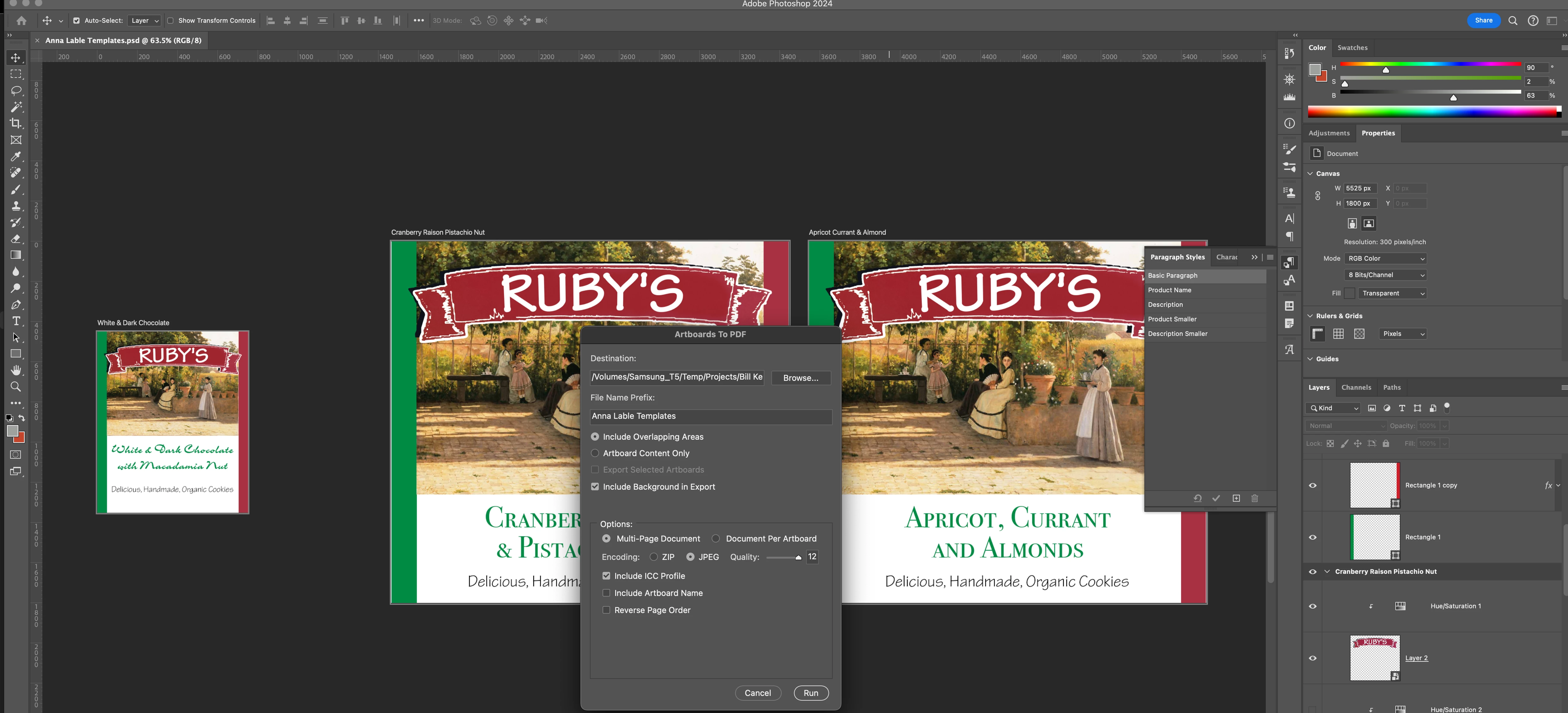Switch to the Channels tab
Viewport: 1568px width, 713px height.
1356,387
